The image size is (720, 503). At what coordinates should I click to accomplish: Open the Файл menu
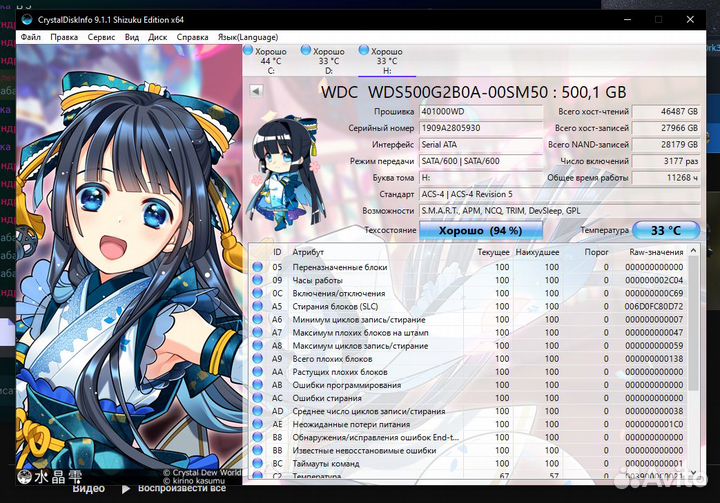tap(30, 37)
